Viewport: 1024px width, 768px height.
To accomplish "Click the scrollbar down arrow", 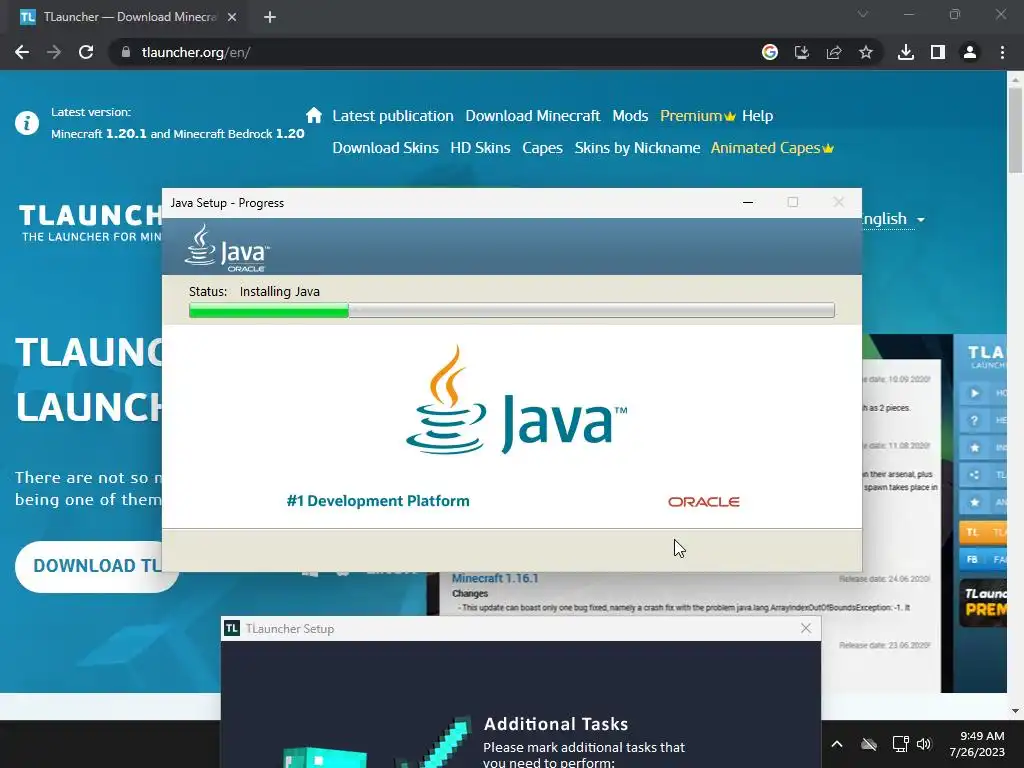I will [x=1015, y=711].
